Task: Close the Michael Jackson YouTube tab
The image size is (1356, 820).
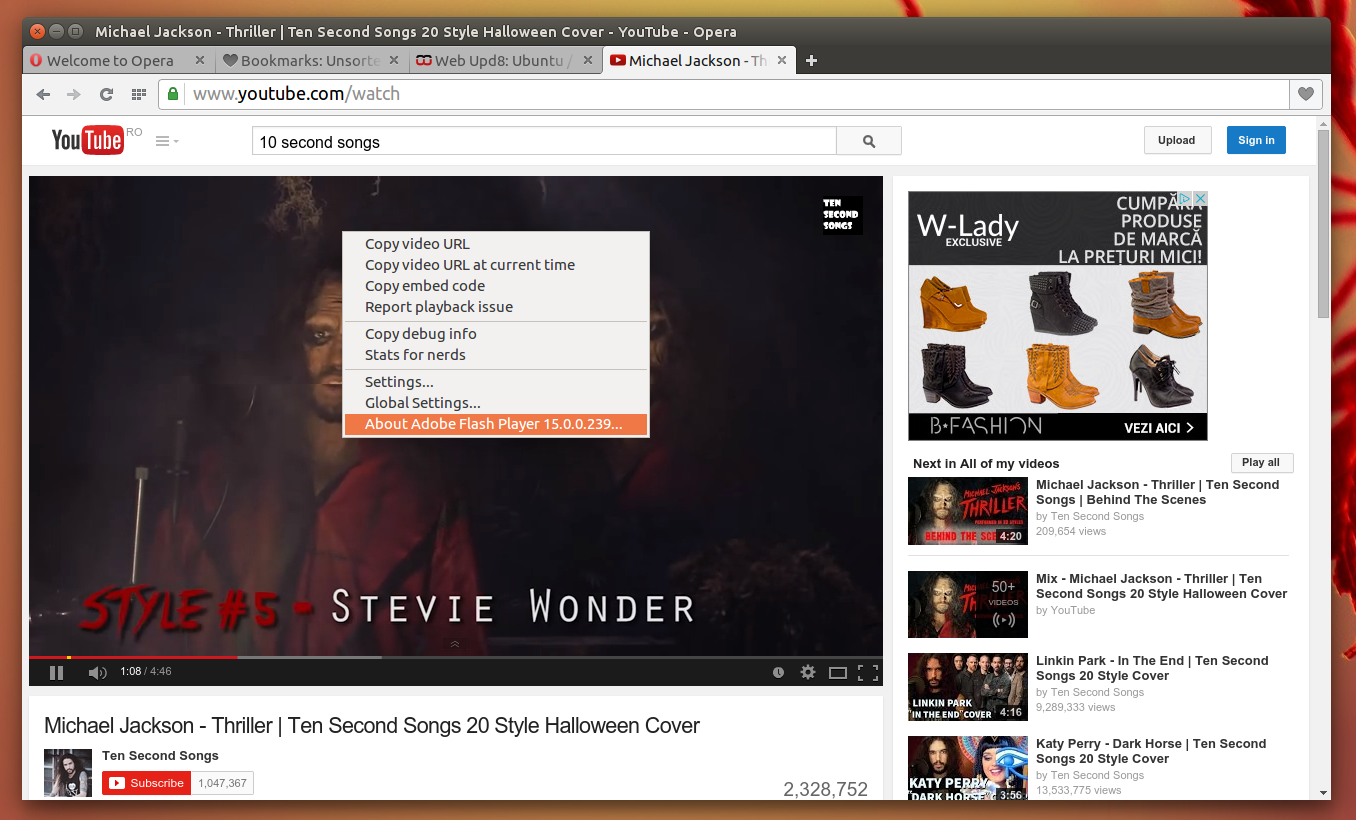Action: coord(782,60)
